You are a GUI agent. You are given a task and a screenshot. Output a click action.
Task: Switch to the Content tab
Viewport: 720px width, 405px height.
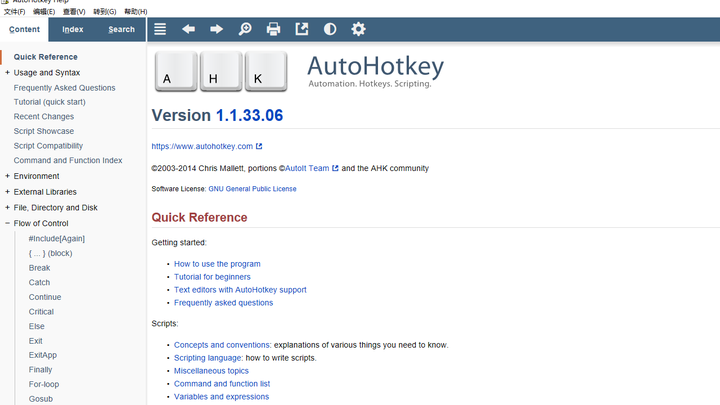(x=24, y=29)
